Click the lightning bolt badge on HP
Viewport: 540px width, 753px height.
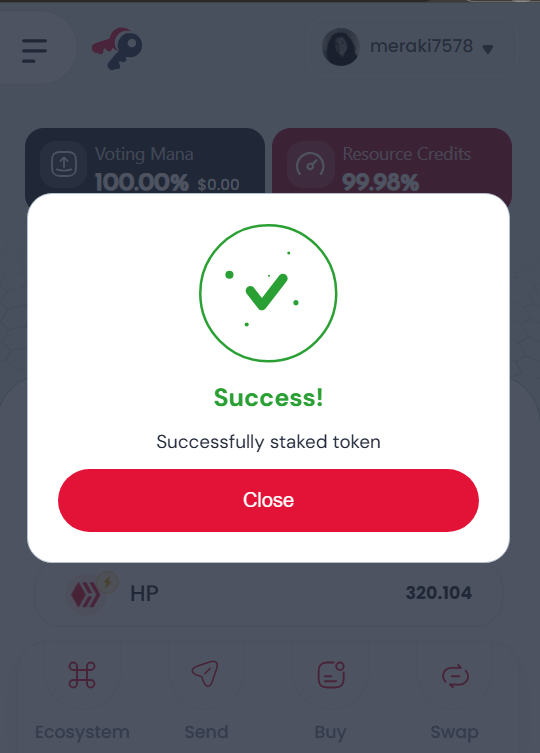pos(108,583)
